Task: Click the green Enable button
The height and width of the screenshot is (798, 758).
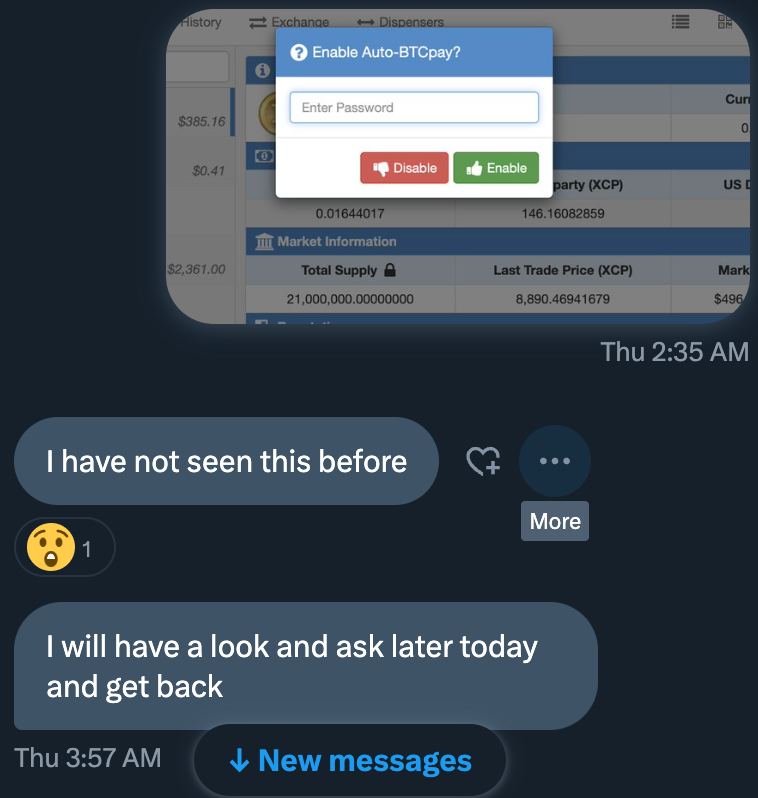Action: coord(496,168)
